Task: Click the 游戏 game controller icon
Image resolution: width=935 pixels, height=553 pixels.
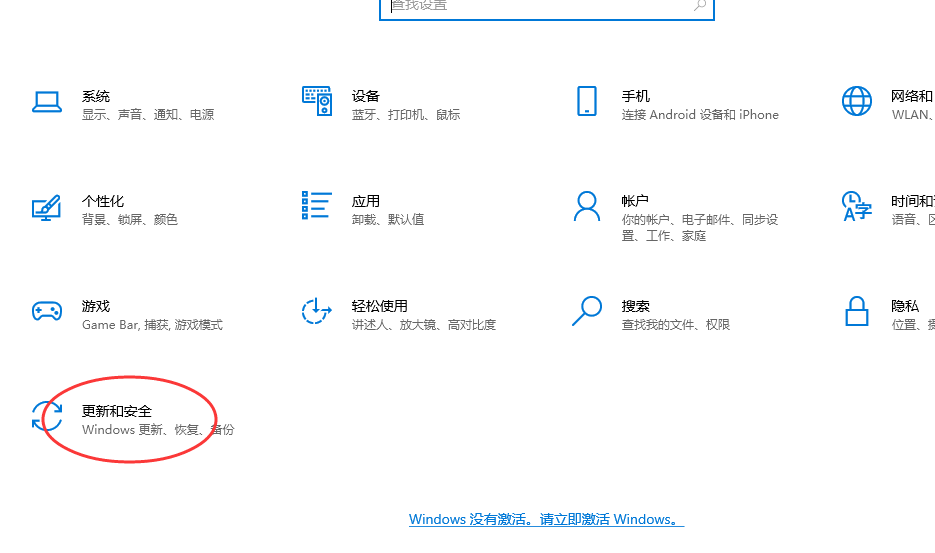Action: pyautogui.click(x=47, y=311)
